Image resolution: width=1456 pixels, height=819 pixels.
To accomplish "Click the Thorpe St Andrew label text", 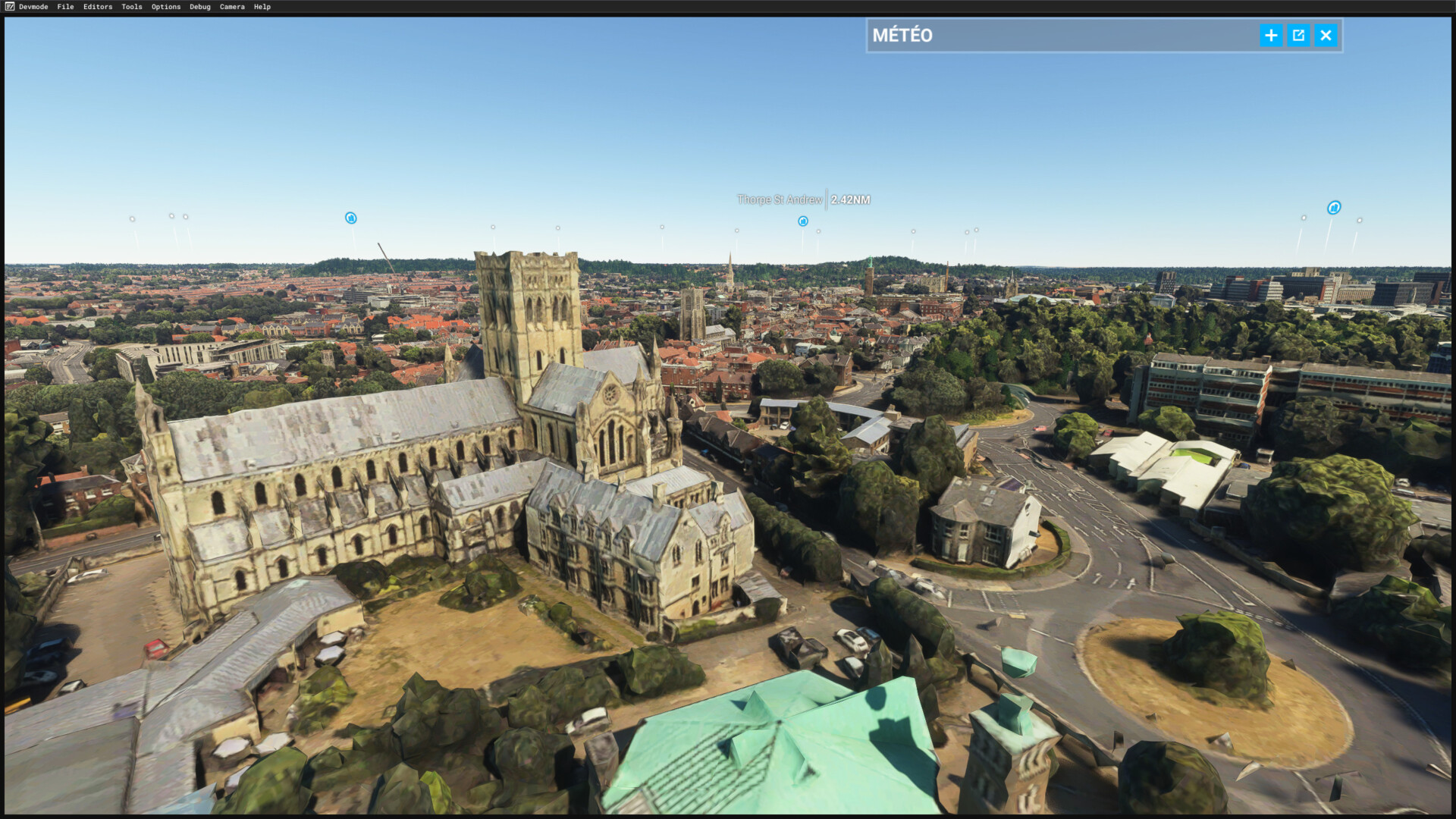I will pyautogui.click(x=780, y=200).
